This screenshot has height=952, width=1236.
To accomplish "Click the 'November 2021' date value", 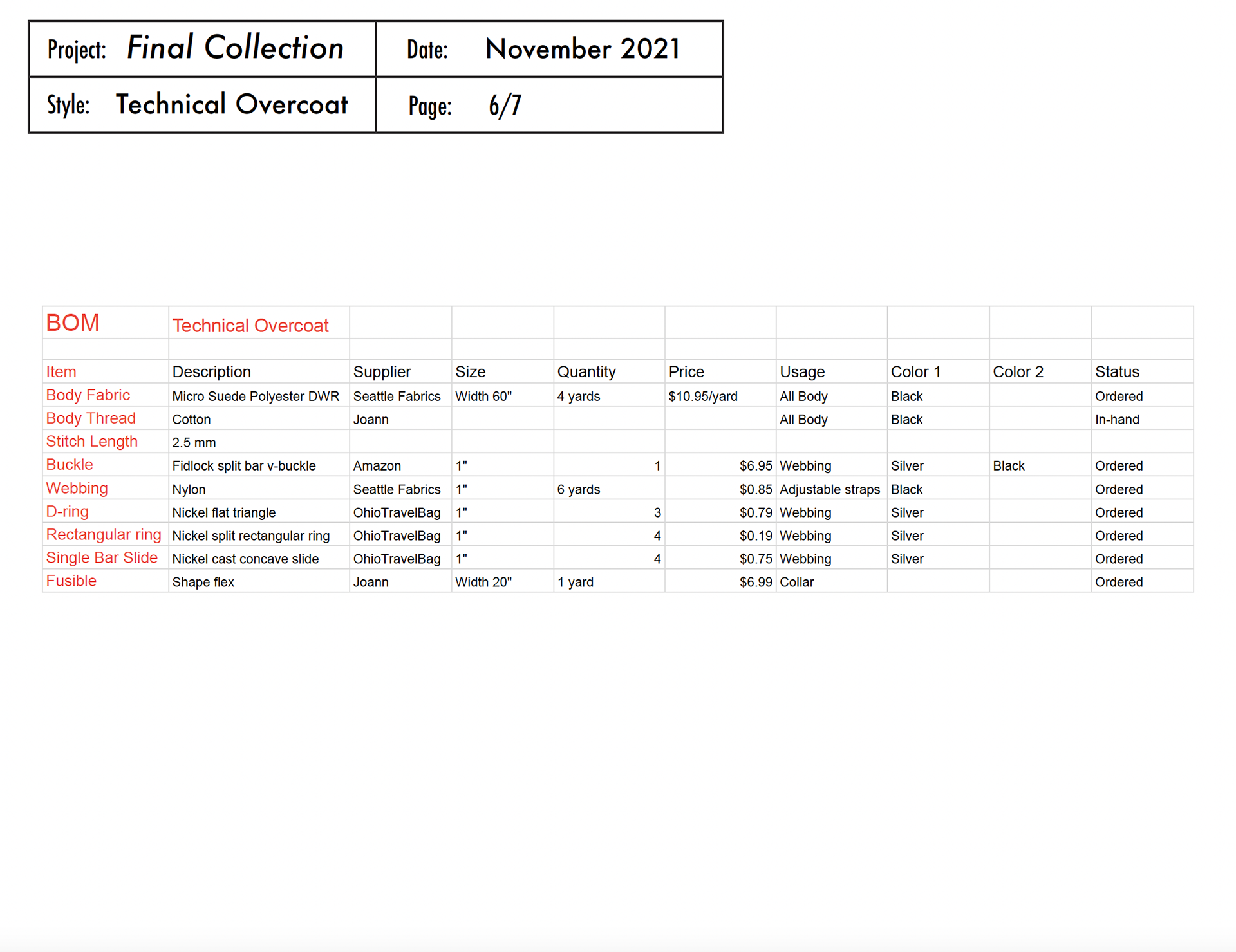I will click(582, 49).
